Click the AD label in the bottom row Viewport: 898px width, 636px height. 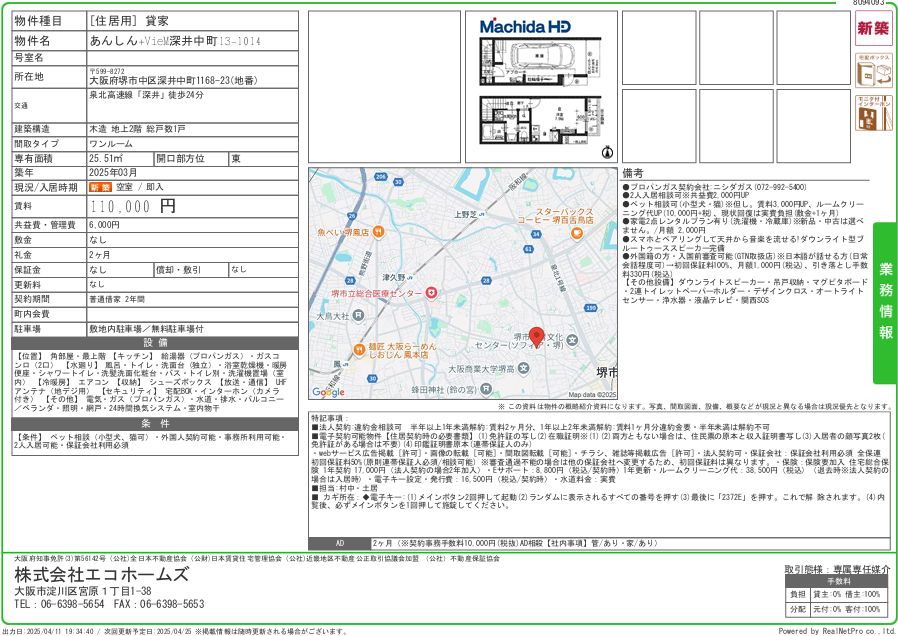[x=340, y=543]
